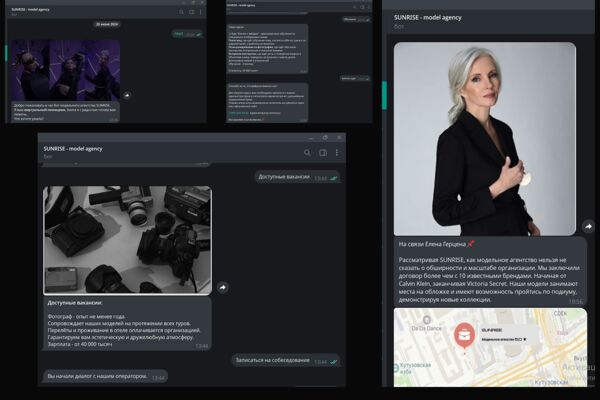
Task: Select 'Вы начали диалог с нашим оператором.' message
Action: [x=105, y=377]
